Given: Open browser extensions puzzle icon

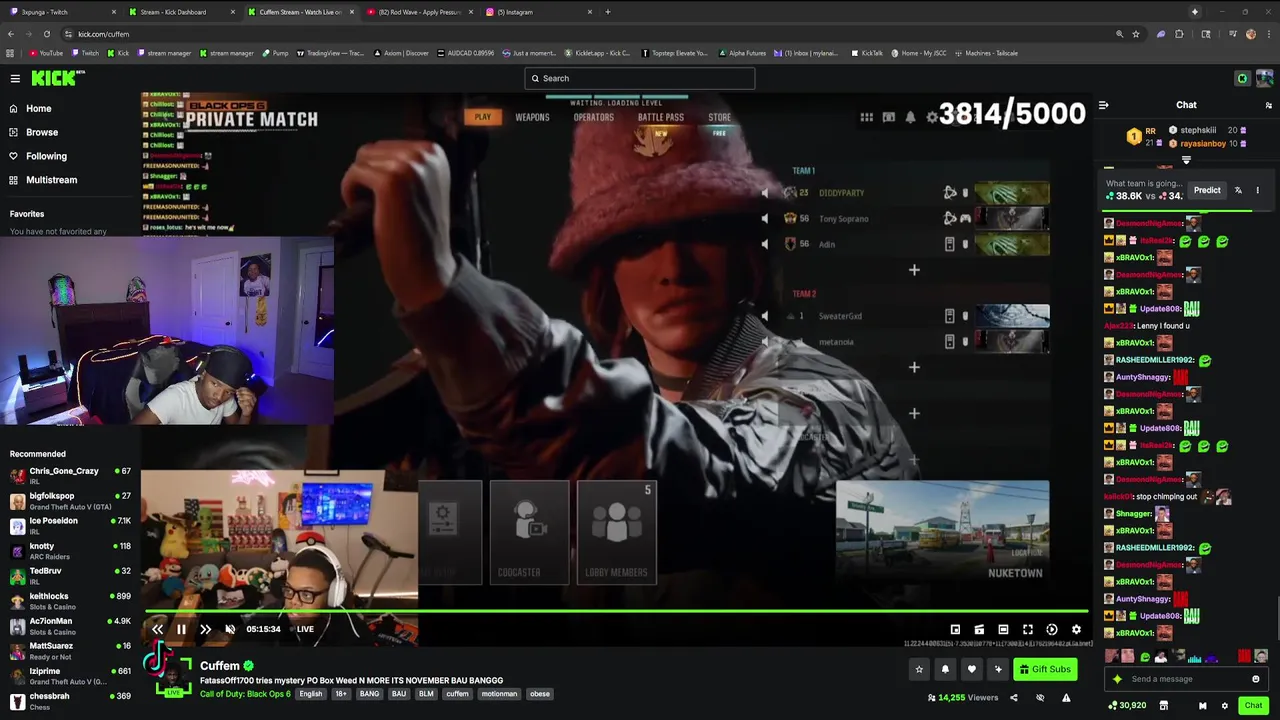Looking at the screenshot, I should click(x=1179, y=34).
